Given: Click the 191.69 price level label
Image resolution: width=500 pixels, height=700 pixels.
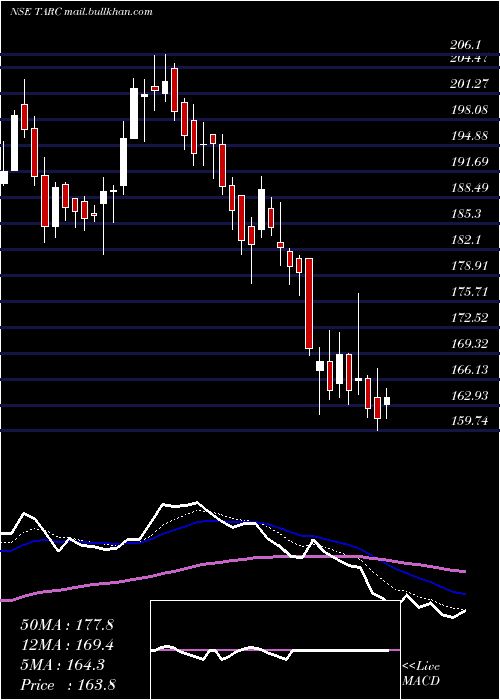Looking at the screenshot, I should pos(469,162).
